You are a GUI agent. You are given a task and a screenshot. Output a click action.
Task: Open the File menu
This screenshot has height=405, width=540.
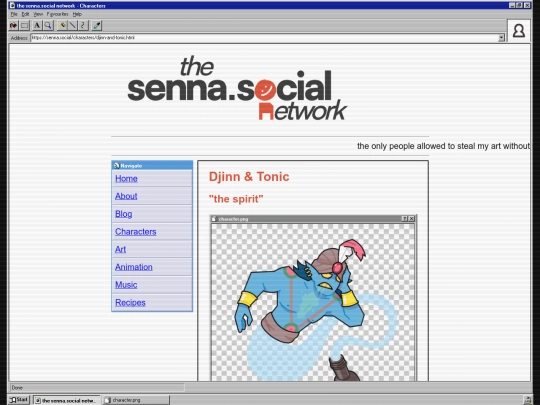click(14, 14)
